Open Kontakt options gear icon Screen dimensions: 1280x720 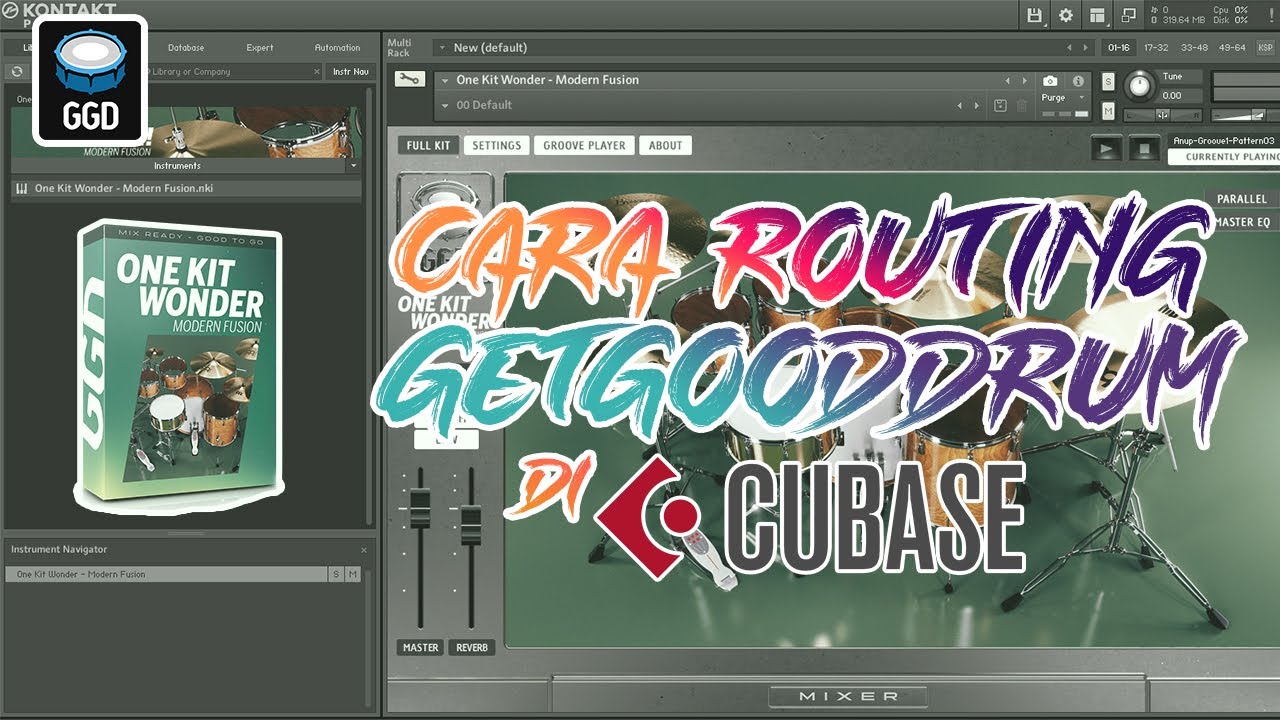1066,15
